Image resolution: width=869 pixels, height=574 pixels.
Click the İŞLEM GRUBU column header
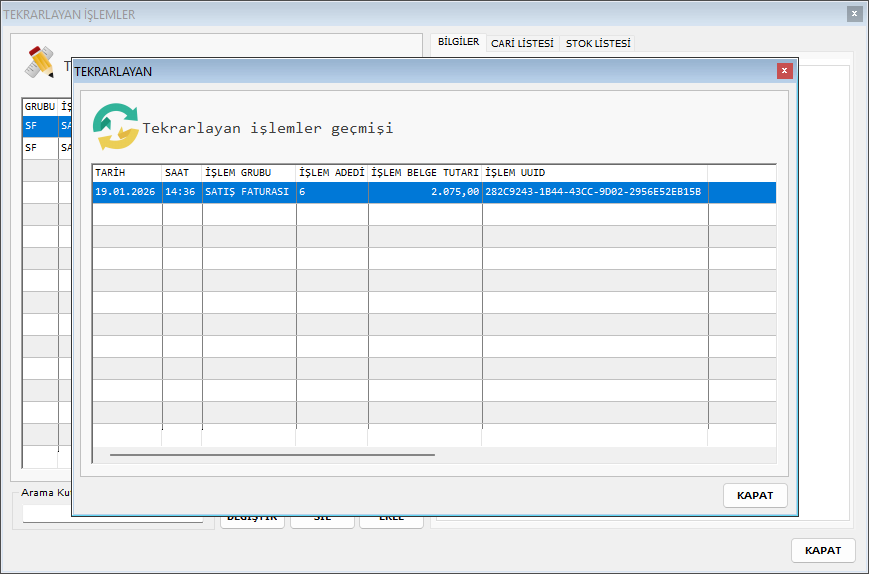coord(248,173)
